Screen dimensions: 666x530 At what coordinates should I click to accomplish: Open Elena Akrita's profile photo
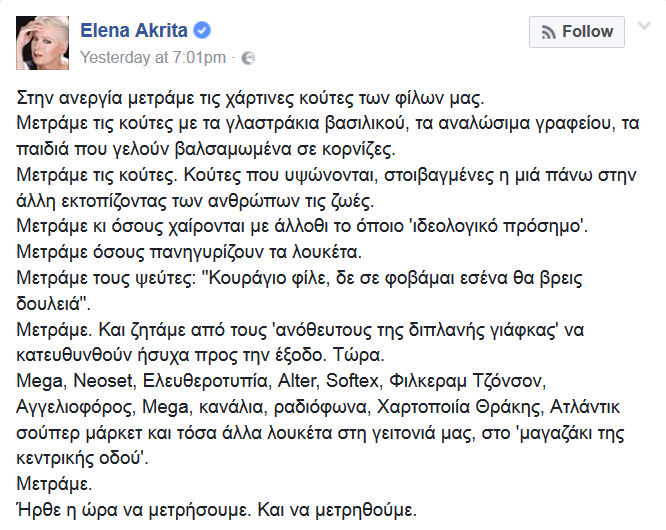click(x=42, y=43)
